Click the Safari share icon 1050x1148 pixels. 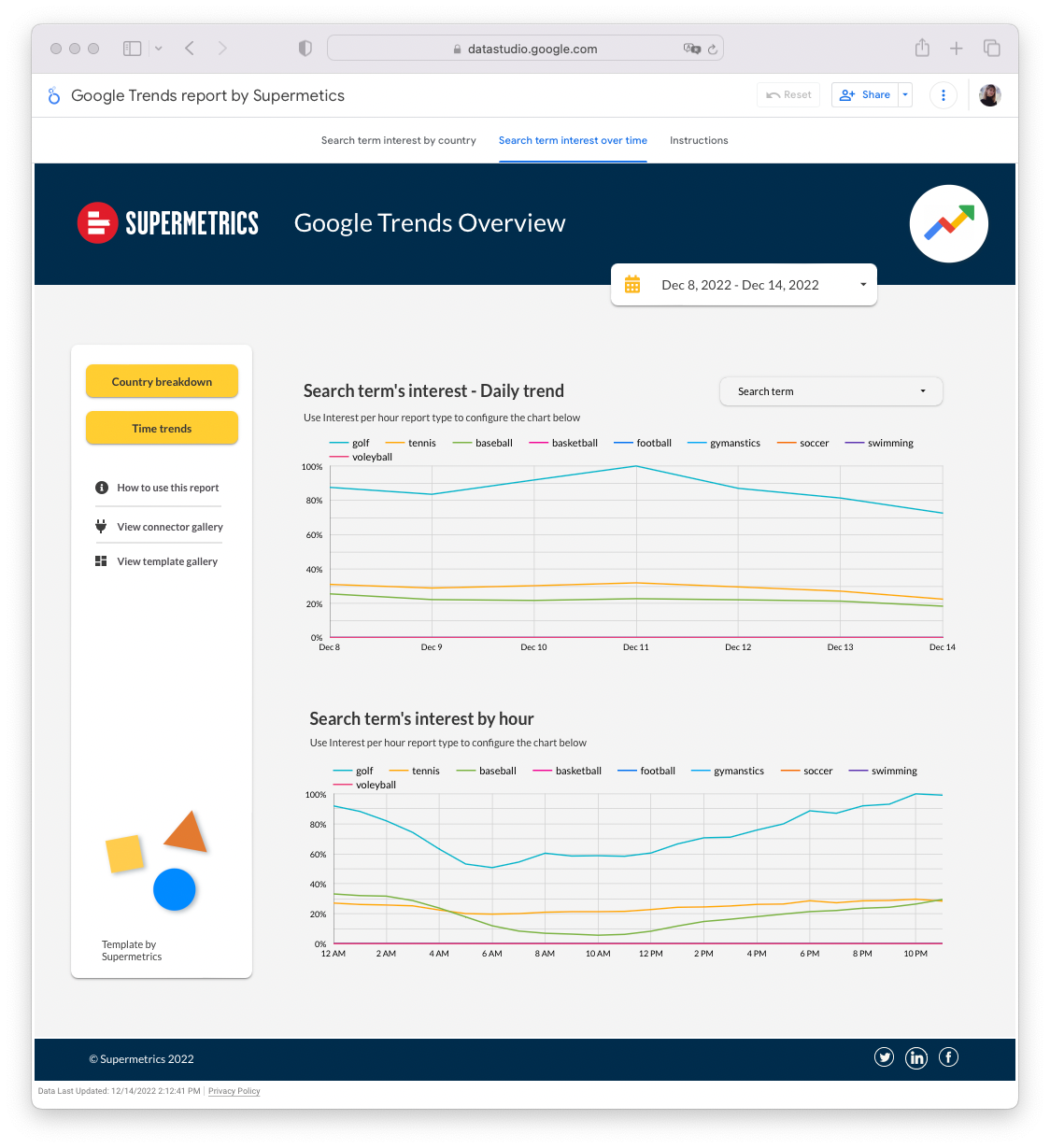[922, 49]
